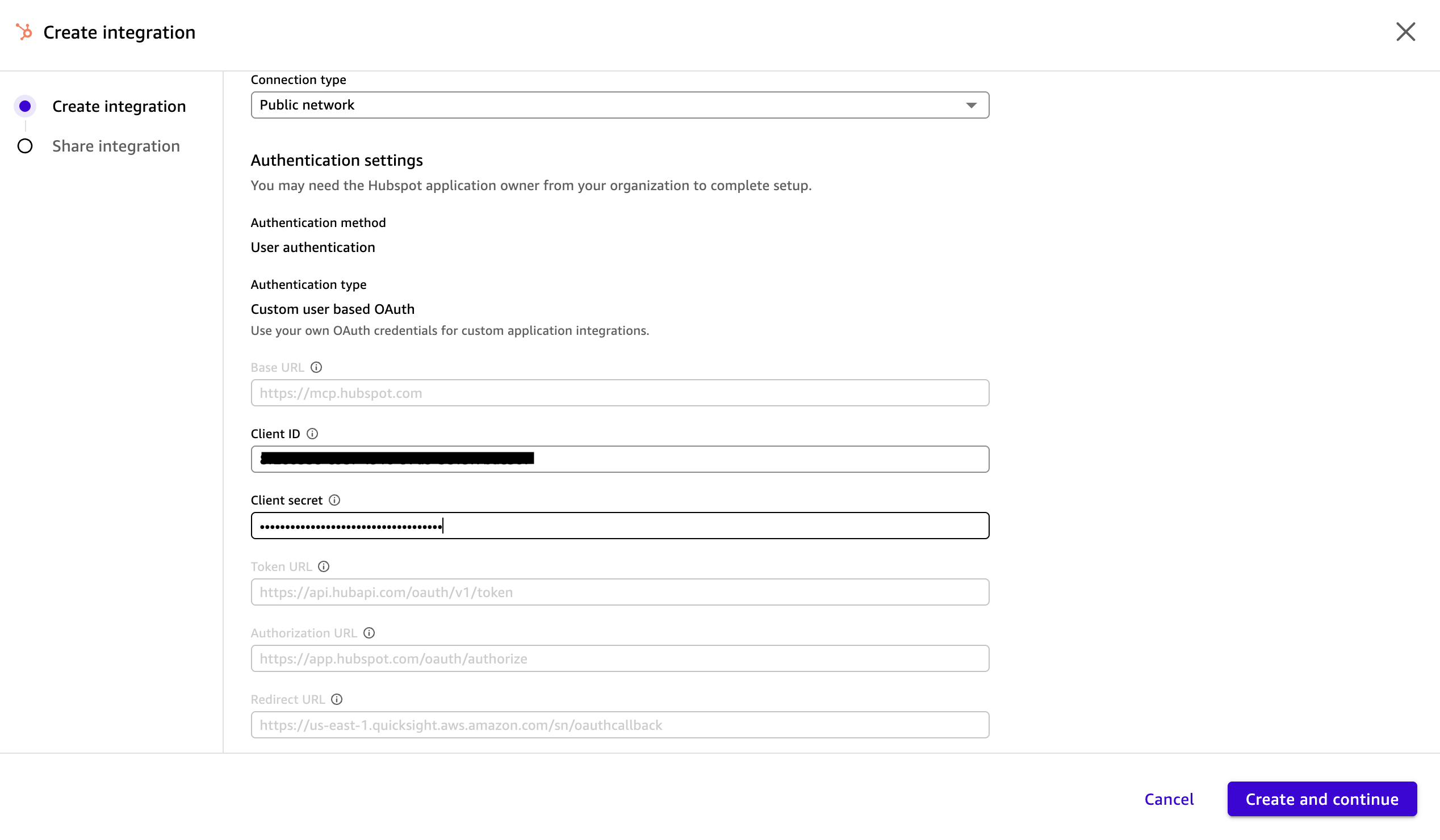Click the Redirect URL info icon
The height and width of the screenshot is (840, 1440).
337,699
